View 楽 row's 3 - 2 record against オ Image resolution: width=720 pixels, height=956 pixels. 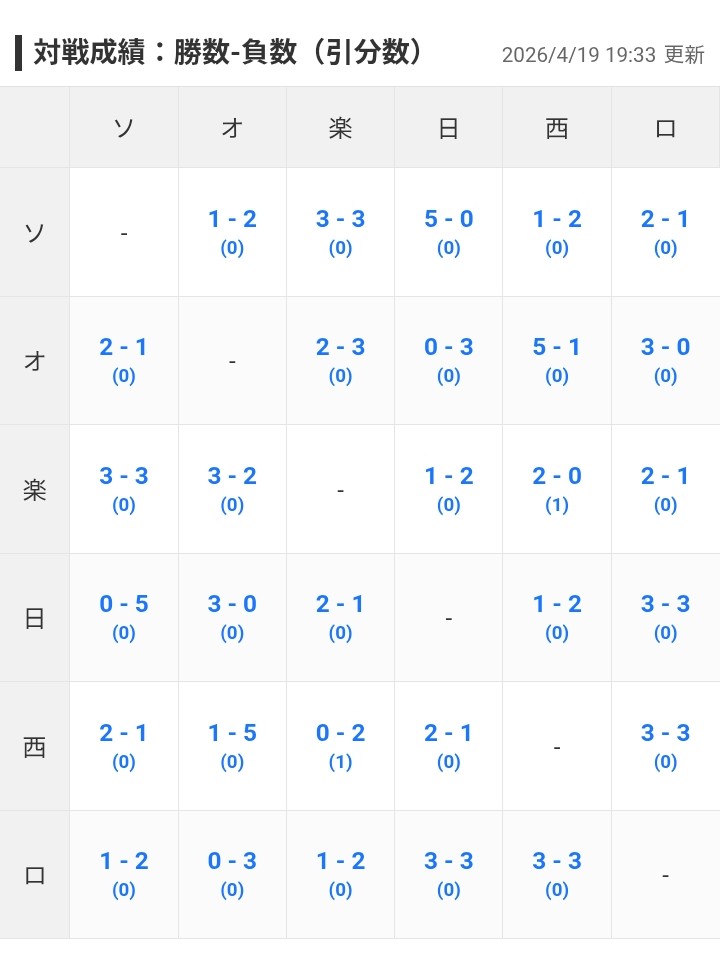[232, 488]
